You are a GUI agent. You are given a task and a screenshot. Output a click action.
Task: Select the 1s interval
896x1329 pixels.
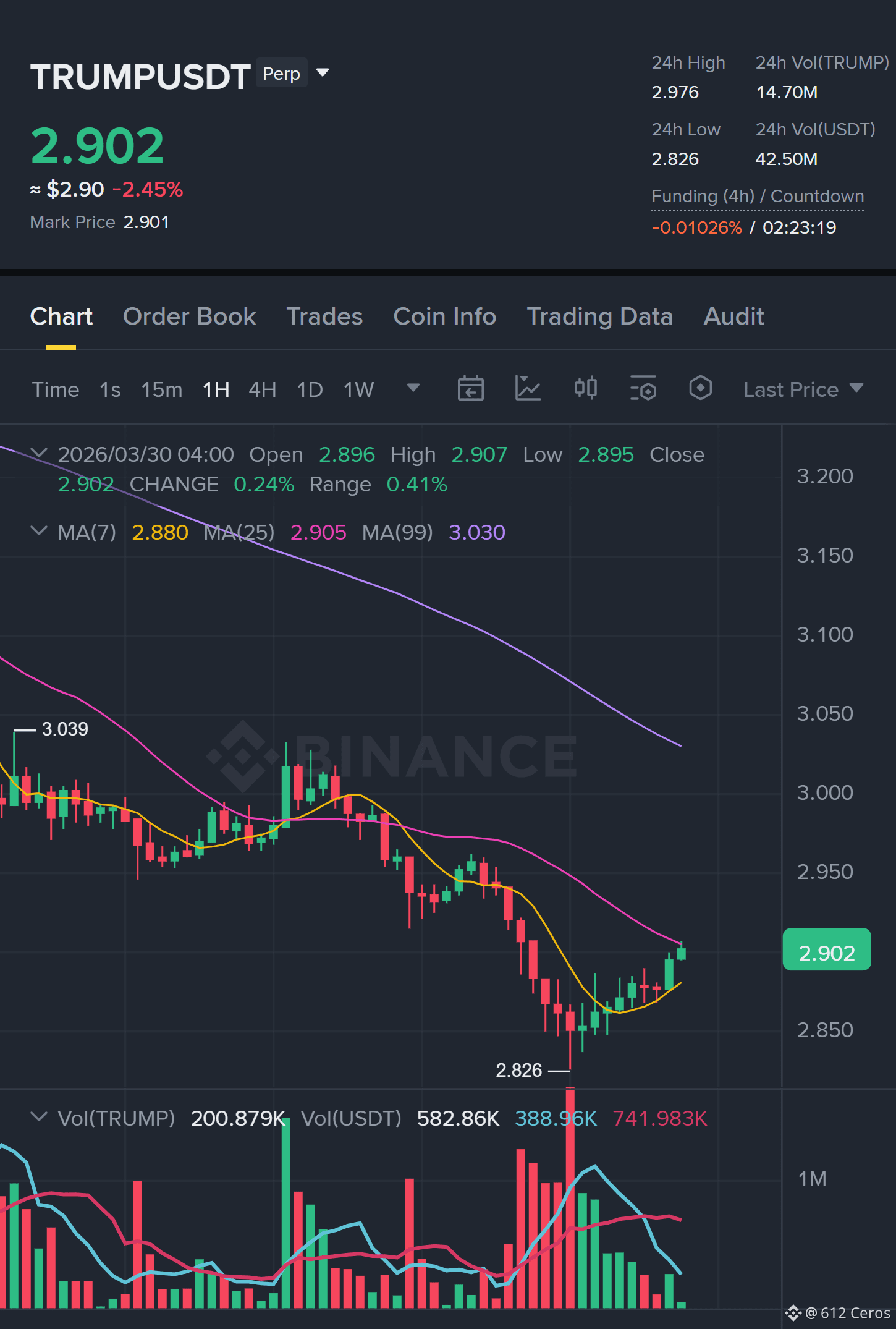[x=110, y=389]
